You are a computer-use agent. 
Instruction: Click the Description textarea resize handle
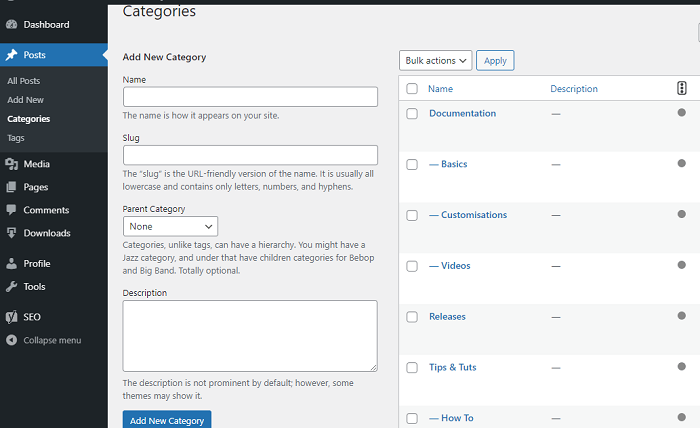pyautogui.click(x=373, y=367)
